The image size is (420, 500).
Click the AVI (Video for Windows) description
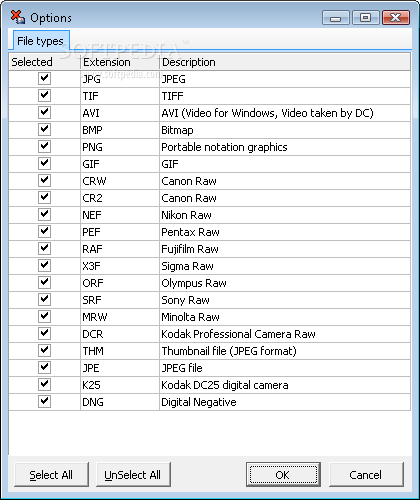pos(267,113)
